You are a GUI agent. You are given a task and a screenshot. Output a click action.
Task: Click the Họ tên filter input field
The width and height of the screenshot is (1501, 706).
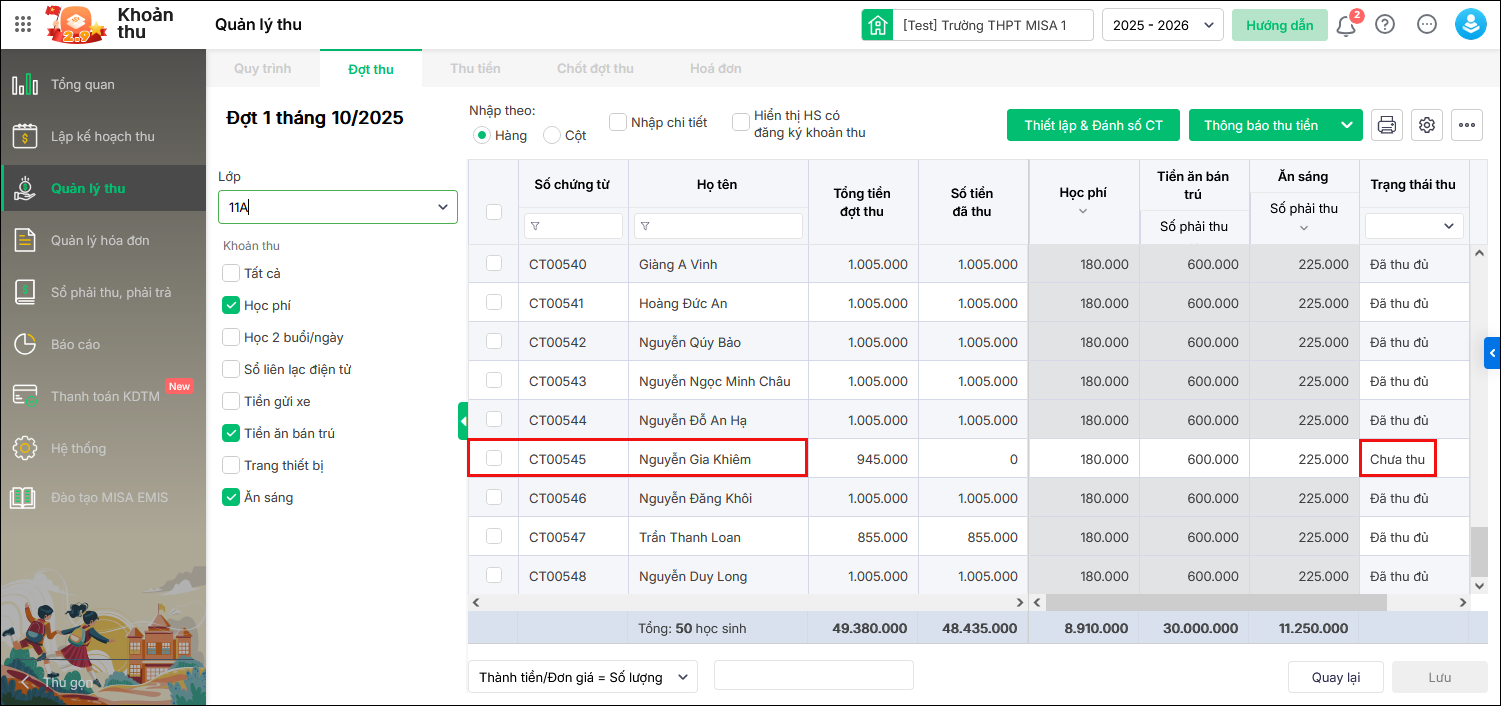click(718, 226)
